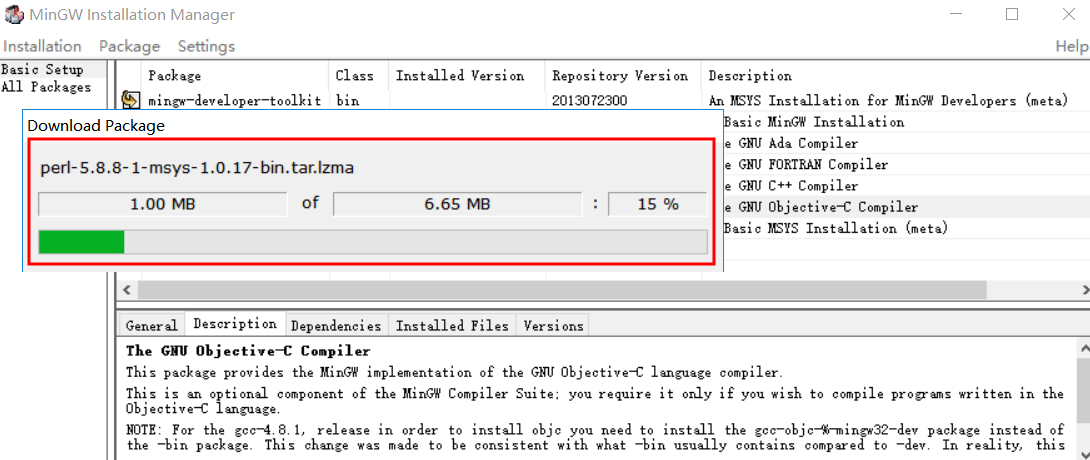The height and width of the screenshot is (460, 1090).
Task: Click The GNU Objective-C Compiler heading
Action: pyautogui.click(x=248, y=351)
